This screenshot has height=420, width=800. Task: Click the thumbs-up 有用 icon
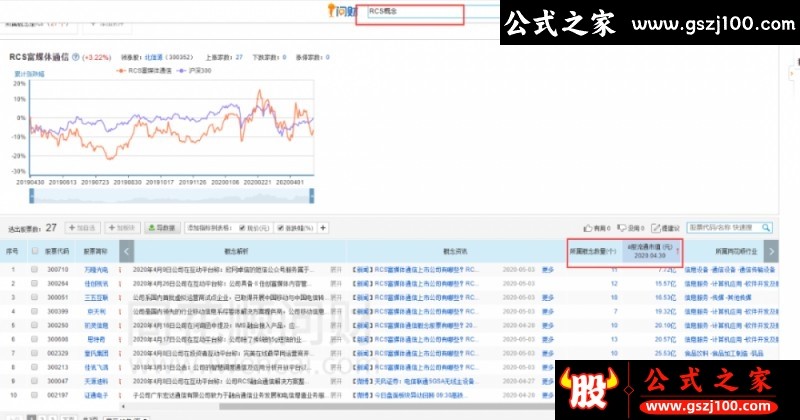588,228
